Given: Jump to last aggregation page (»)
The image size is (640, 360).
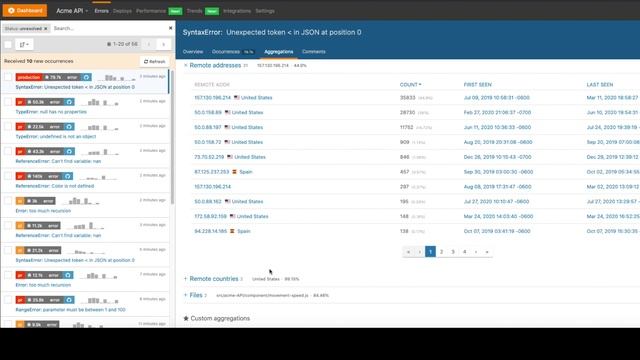Looking at the screenshot, I should (x=487, y=252).
